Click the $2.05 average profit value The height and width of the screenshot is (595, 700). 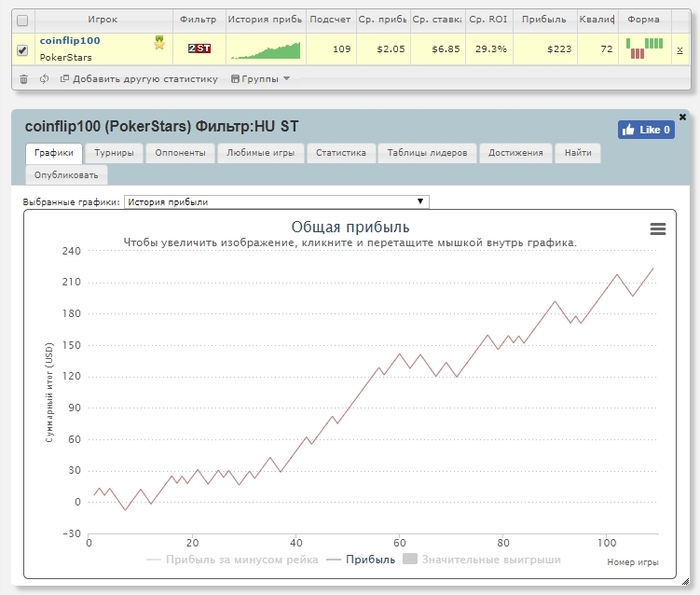click(391, 49)
